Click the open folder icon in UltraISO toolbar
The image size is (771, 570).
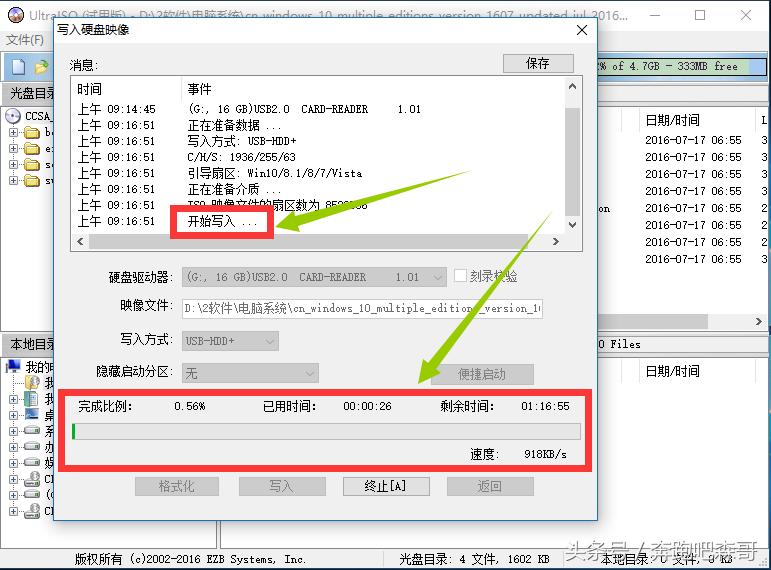[42, 66]
